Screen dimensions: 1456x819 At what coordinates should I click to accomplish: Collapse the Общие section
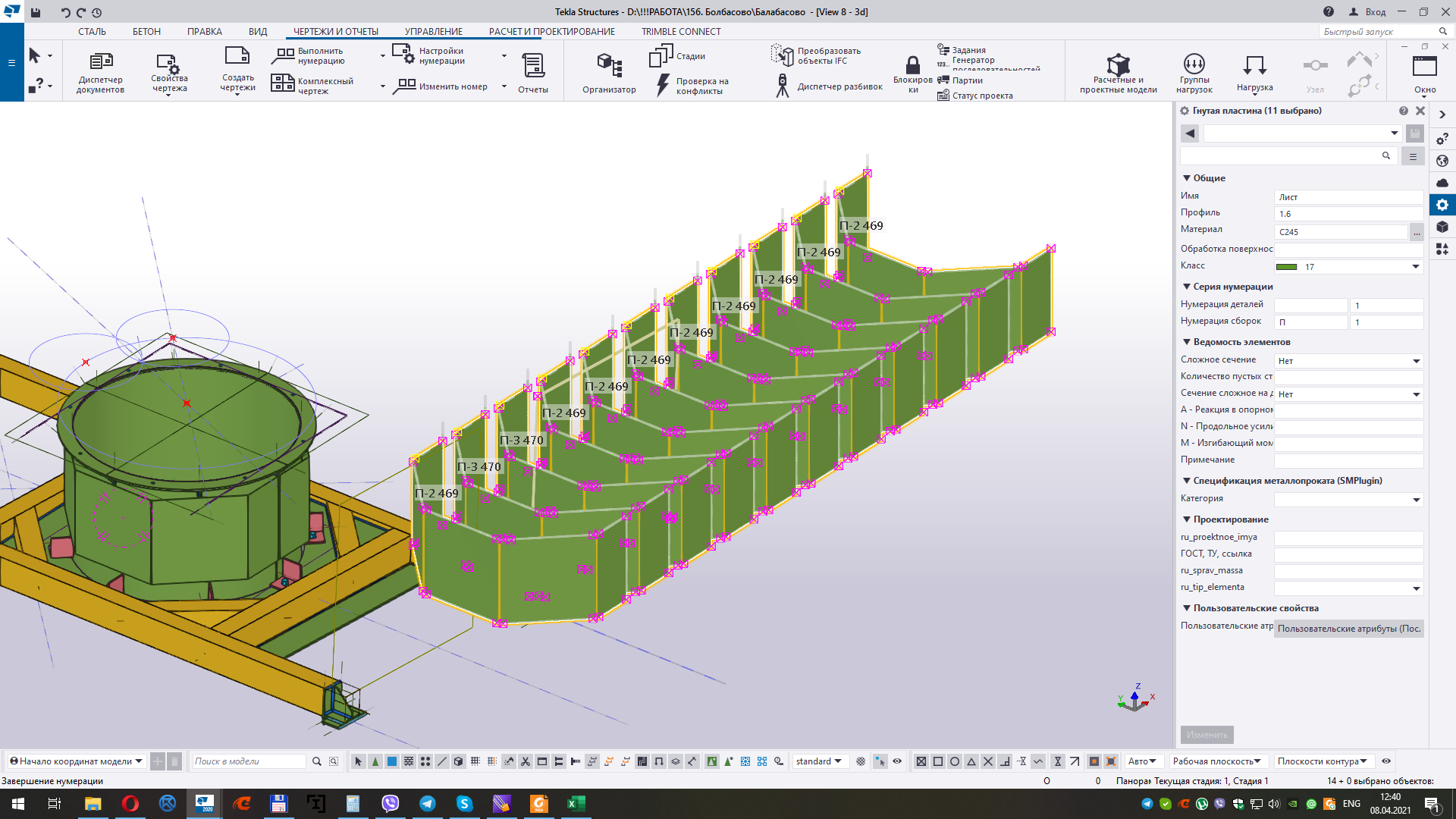click(x=1187, y=178)
